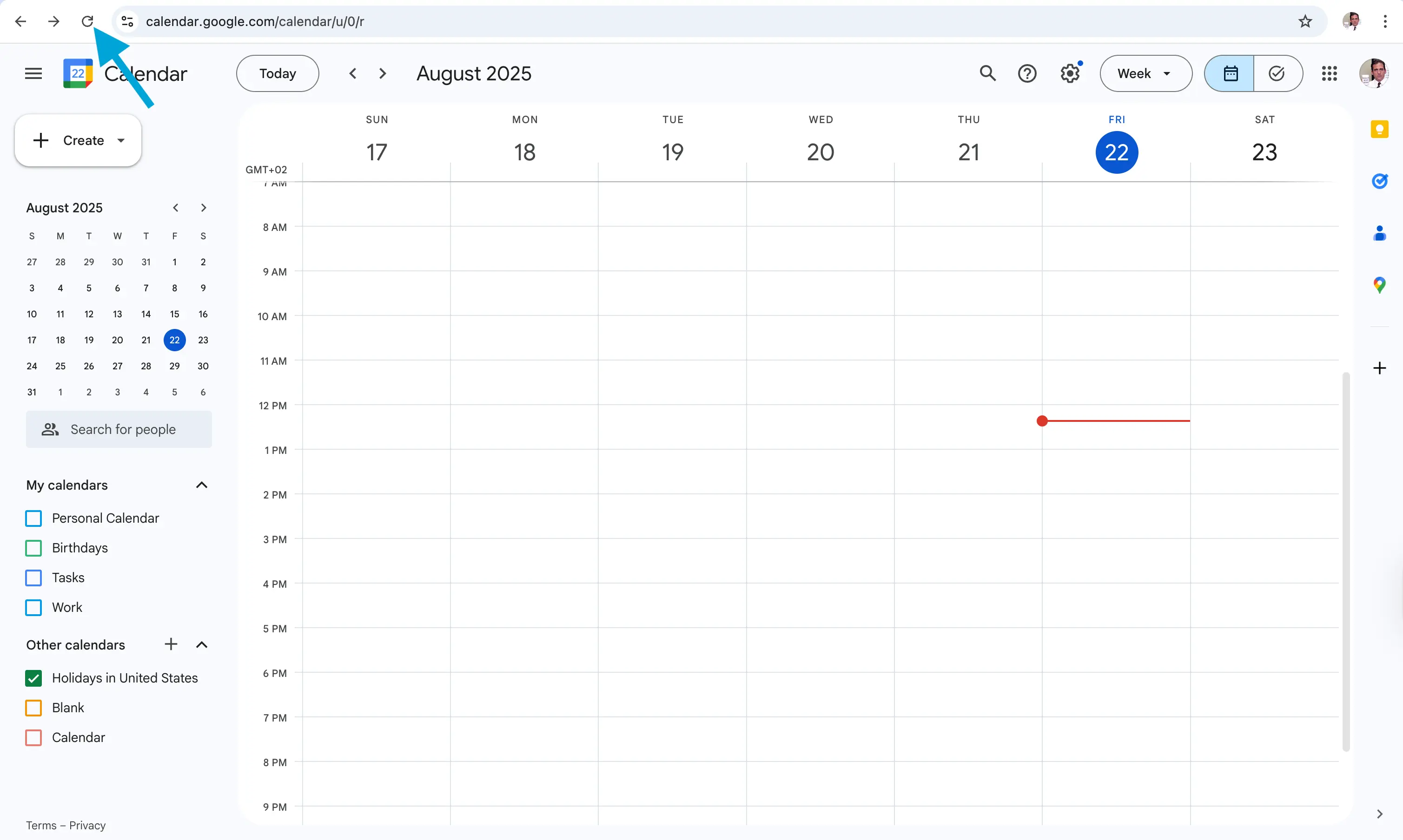This screenshot has height=840, width=1403.
Task: Open the Privacy link
Action: click(87, 825)
